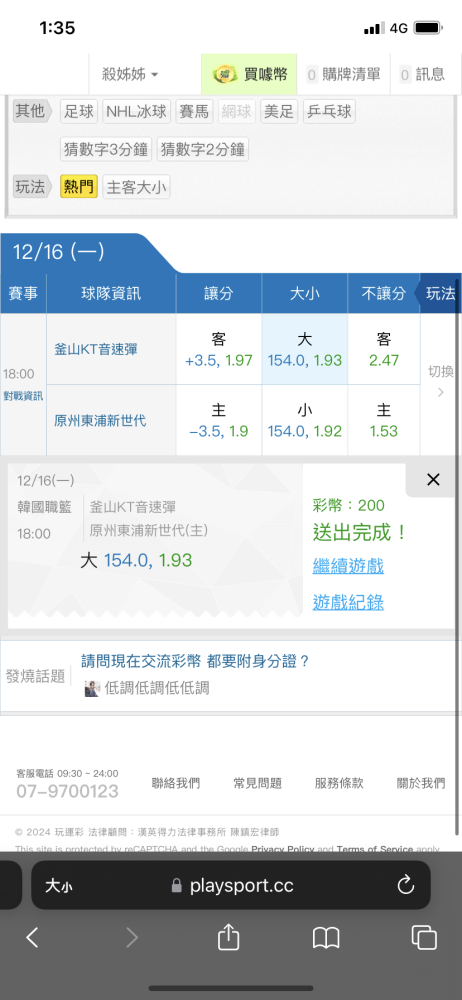The height and width of the screenshot is (1000, 462).
Task: Select the 熱門 play type
Action: [78, 187]
